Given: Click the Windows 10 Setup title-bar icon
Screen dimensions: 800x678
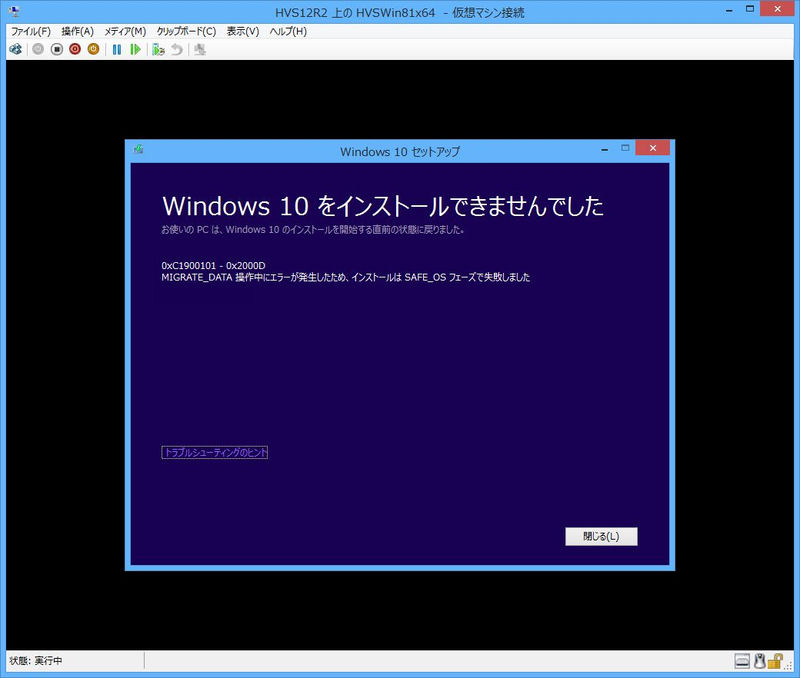Looking at the screenshot, I should (x=138, y=149).
